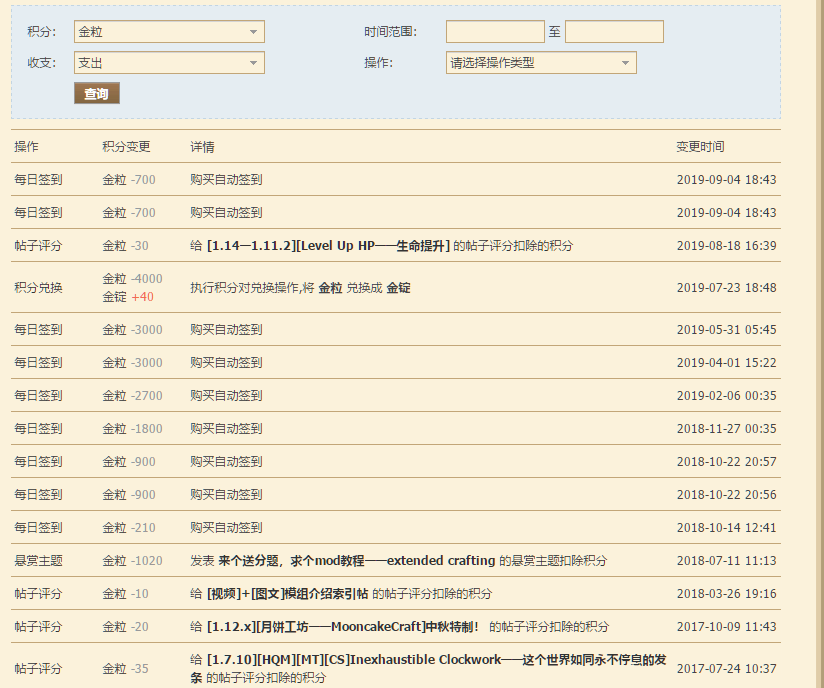Click the 积分变更 column header

tap(126, 147)
